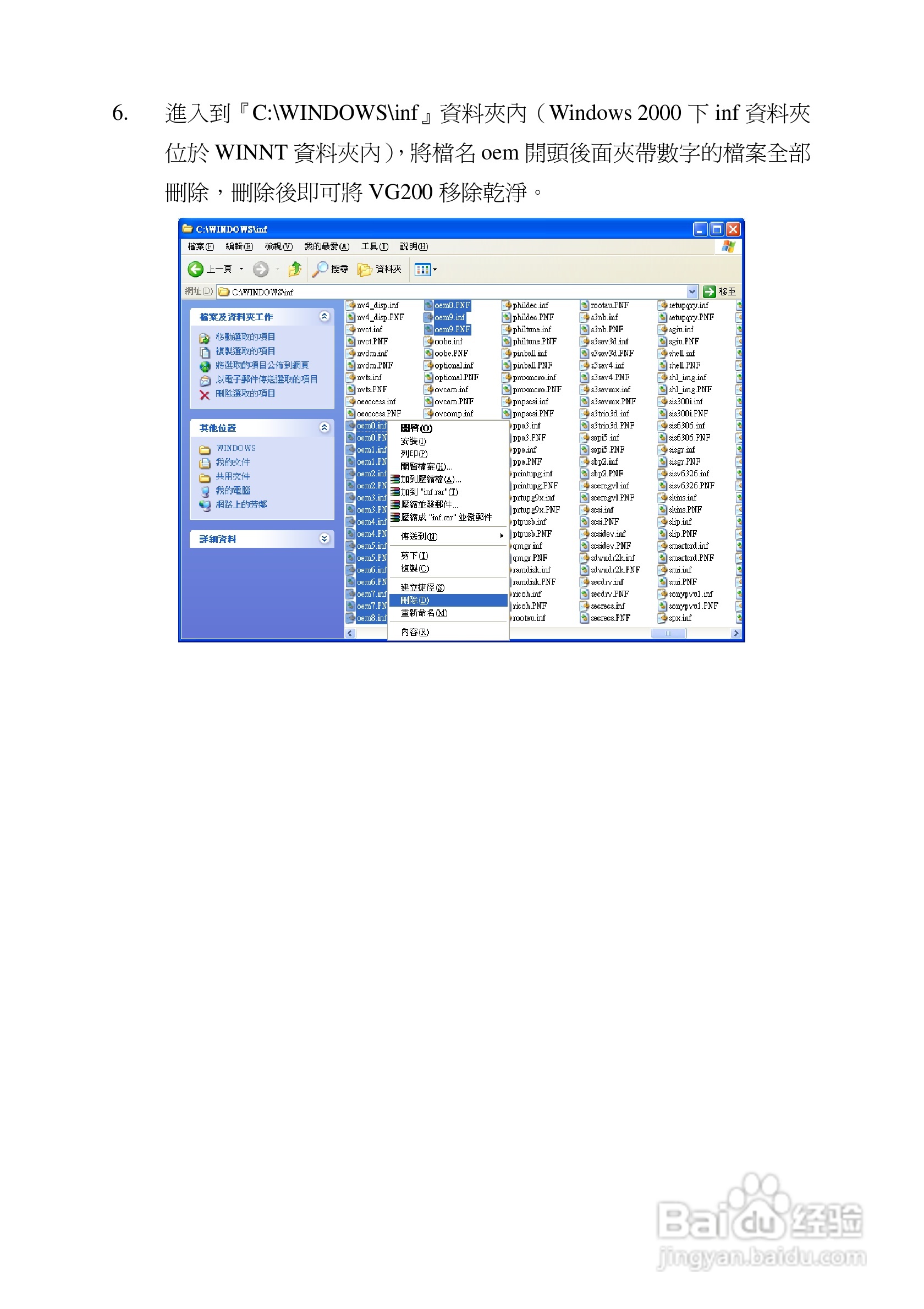Viewport: 924px width, 1309px height.
Task: Choose 內容(R) in the context menu
Action: click(x=448, y=632)
